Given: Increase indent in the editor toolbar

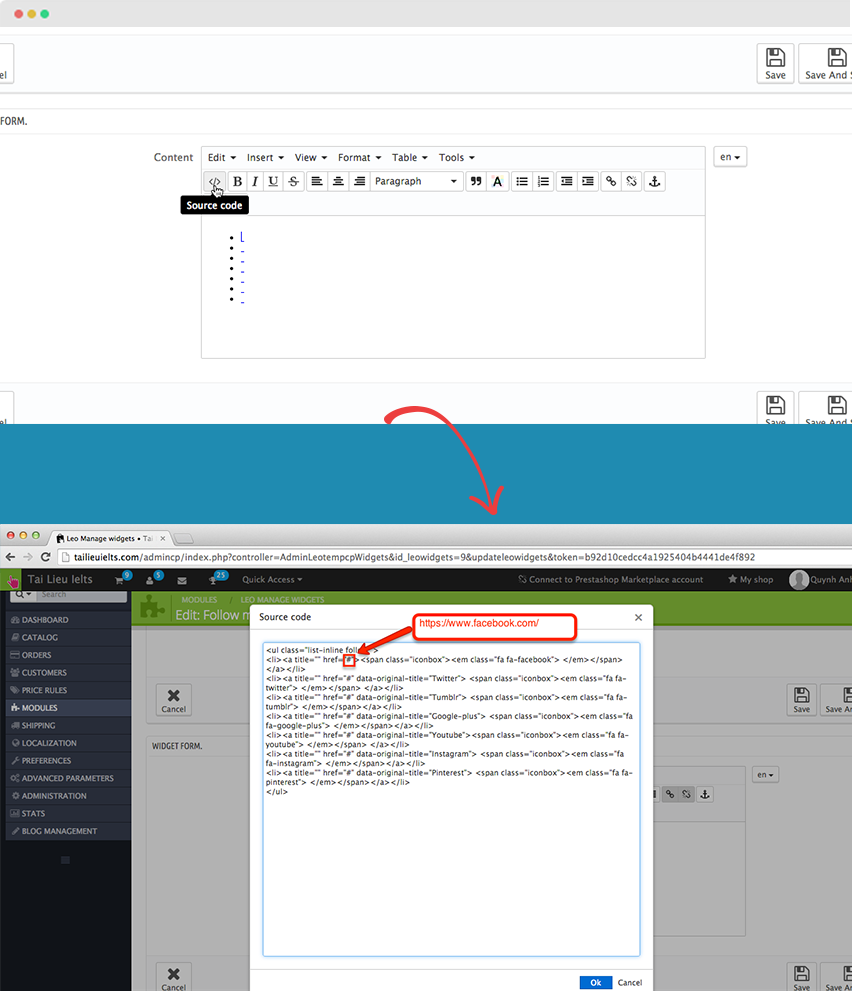Looking at the screenshot, I should [588, 182].
